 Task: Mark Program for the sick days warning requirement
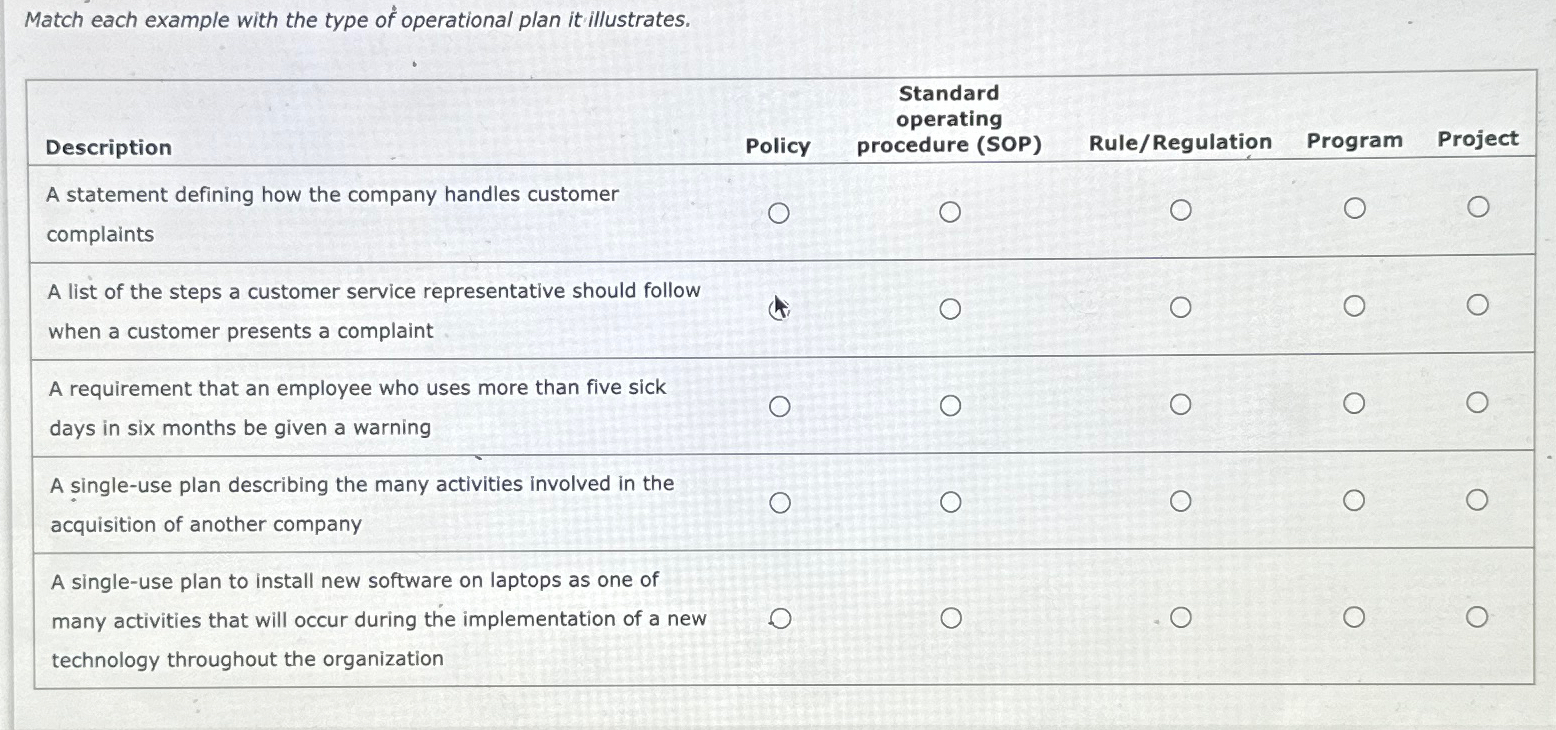click(x=1356, y=401)
